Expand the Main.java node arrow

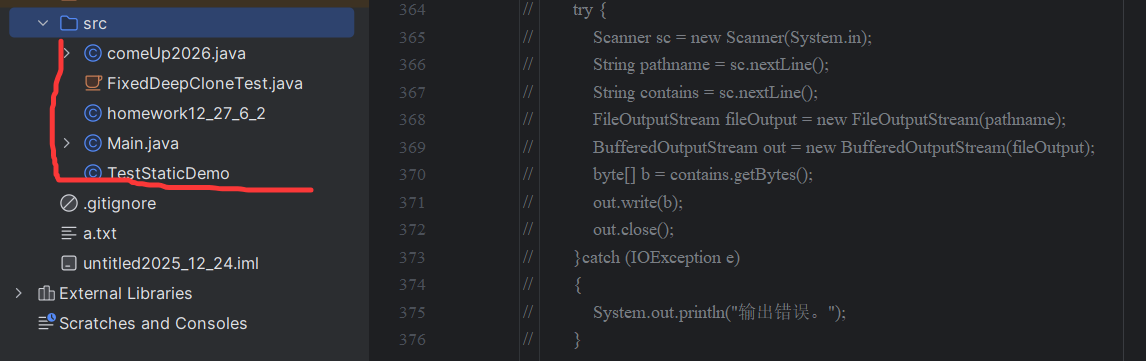[x=67, y=143]
